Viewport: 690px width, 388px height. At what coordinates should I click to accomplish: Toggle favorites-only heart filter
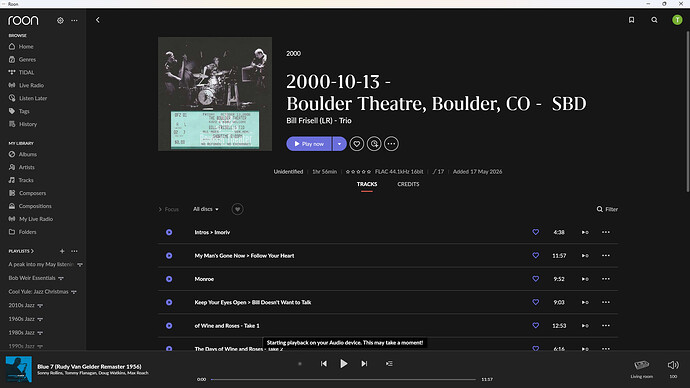(x=237, y=209)
